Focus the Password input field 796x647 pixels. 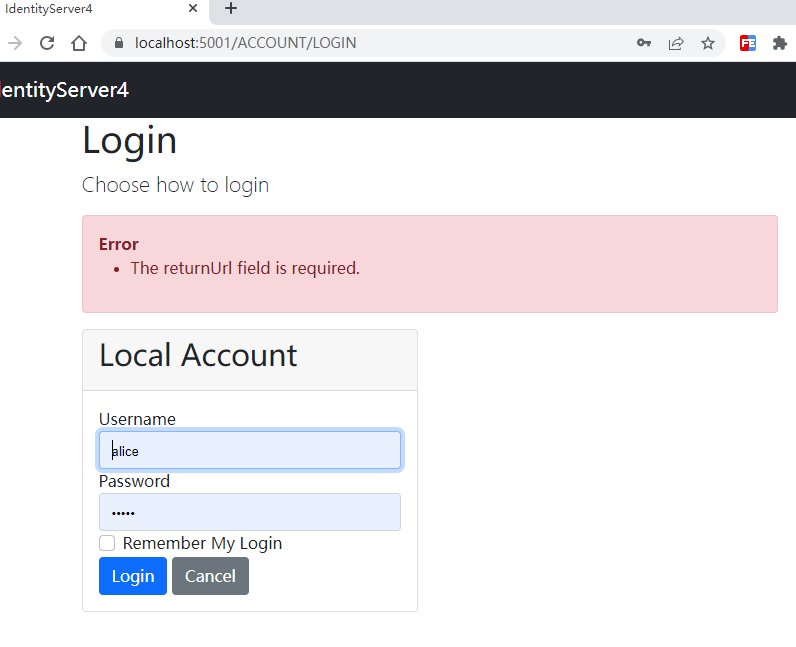250,512
